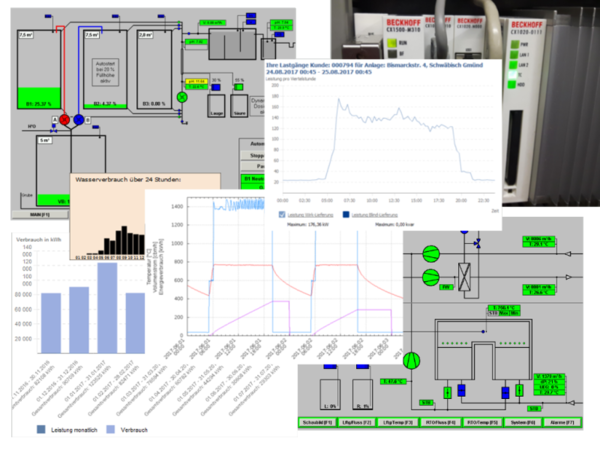Click the outlet arrow on the top furnace pipe
This screenshot has width=600, height=450.
pyautogui.click(x=568, y=254)
